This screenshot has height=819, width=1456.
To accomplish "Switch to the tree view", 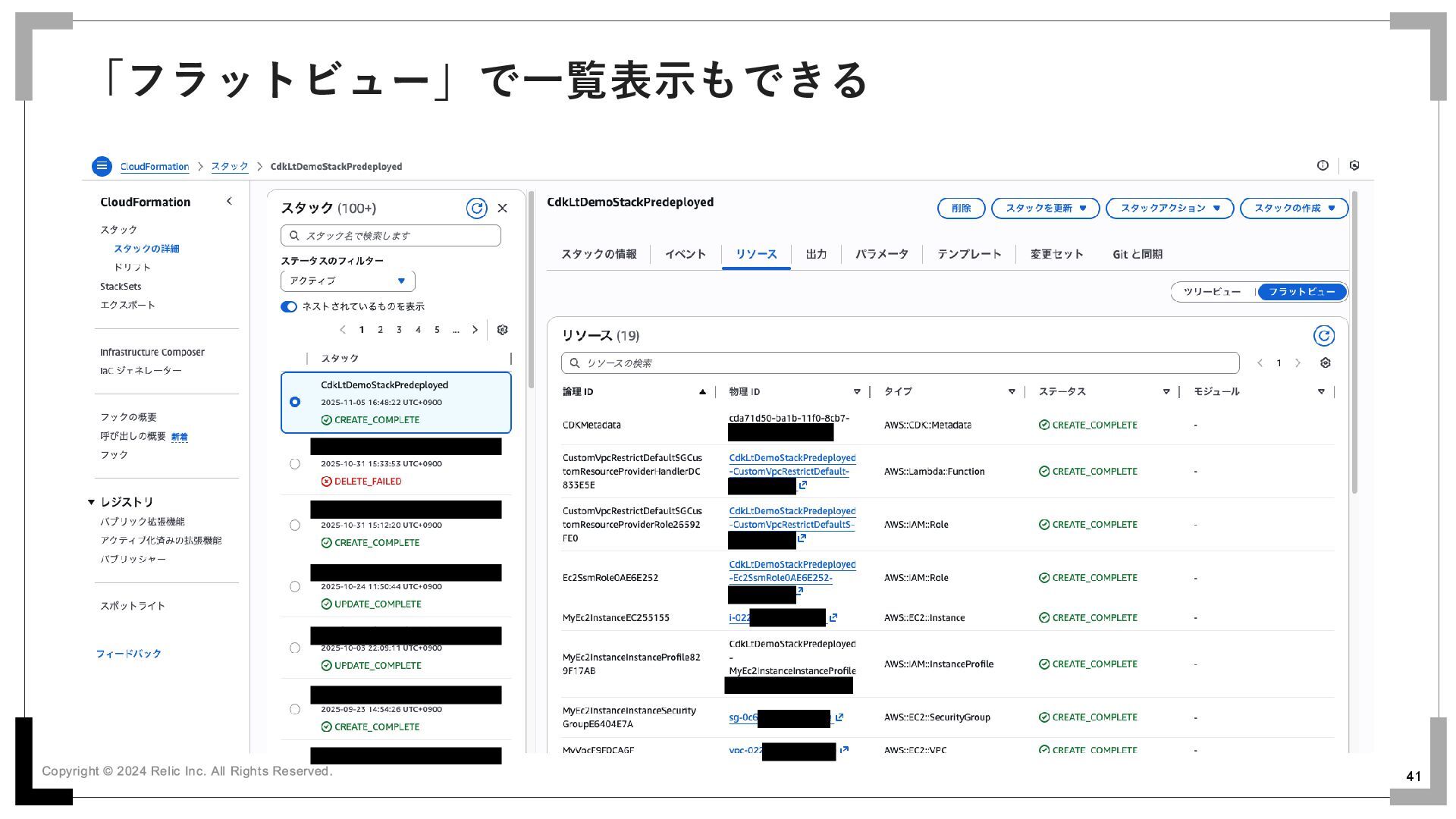I will pos(1212,292).
